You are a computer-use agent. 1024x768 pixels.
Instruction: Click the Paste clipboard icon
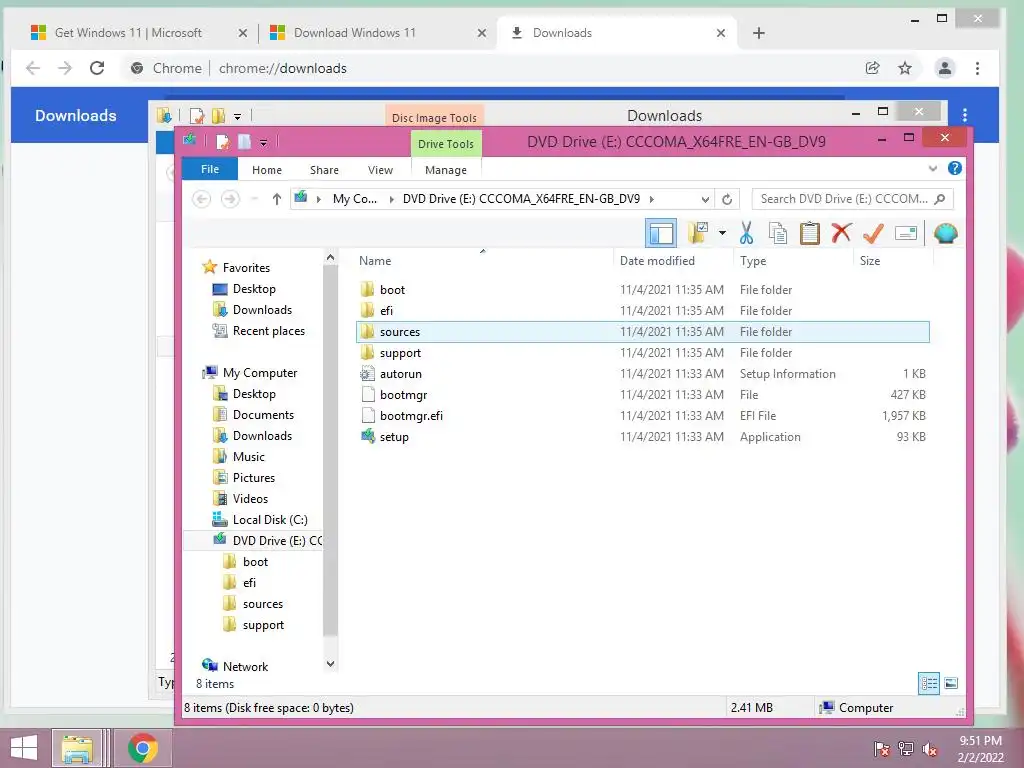[x=809, y=233]
